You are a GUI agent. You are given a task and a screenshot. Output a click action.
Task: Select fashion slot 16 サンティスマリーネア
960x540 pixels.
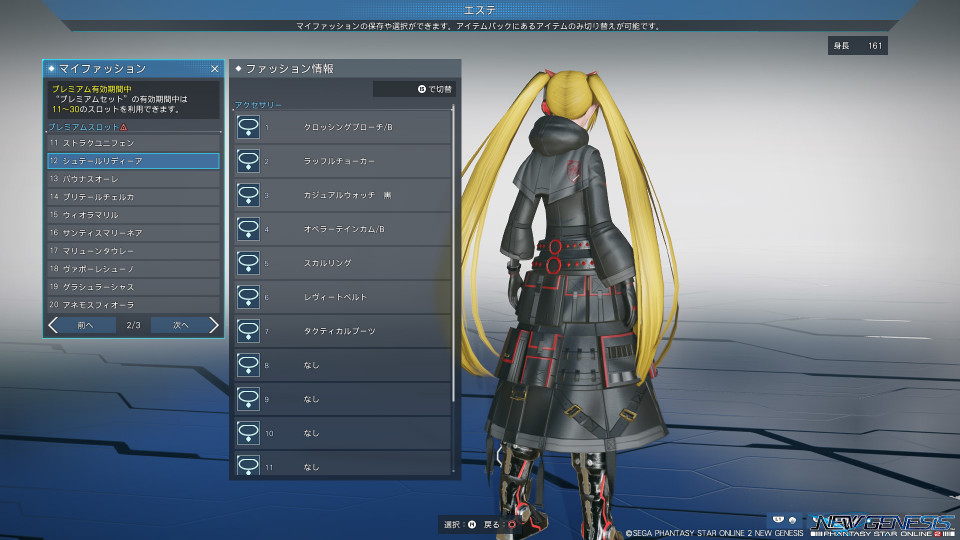(x=133, y=233)
